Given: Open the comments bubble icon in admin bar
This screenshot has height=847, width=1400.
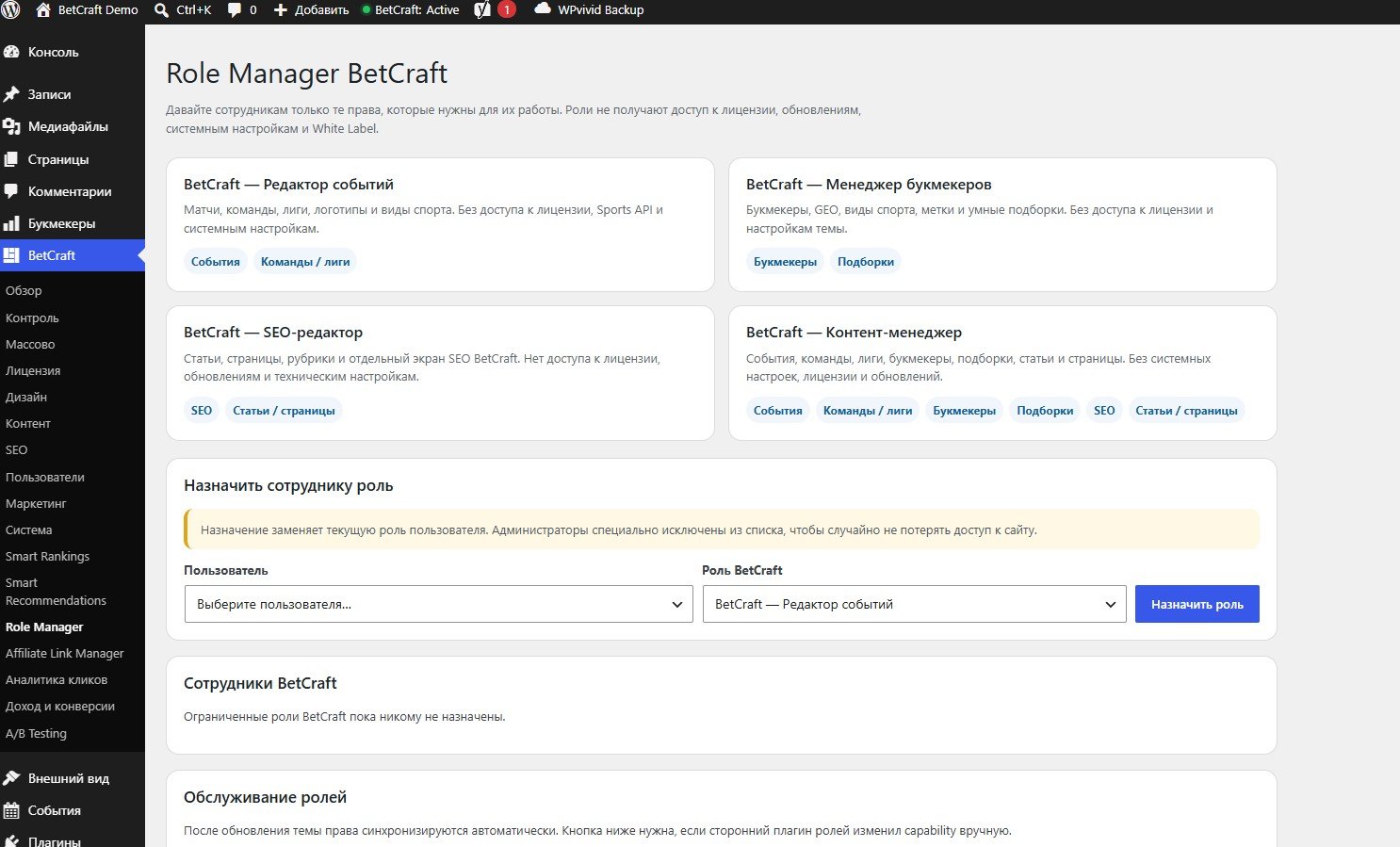Looking at the screenshot, I should point(234,10).
